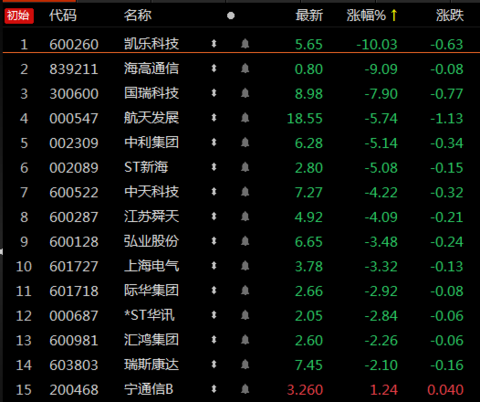The height and width of the screenshot is (402, 480).
Task: Click the up-down marker icon for 凯乐科技
Action: [214, 44]
